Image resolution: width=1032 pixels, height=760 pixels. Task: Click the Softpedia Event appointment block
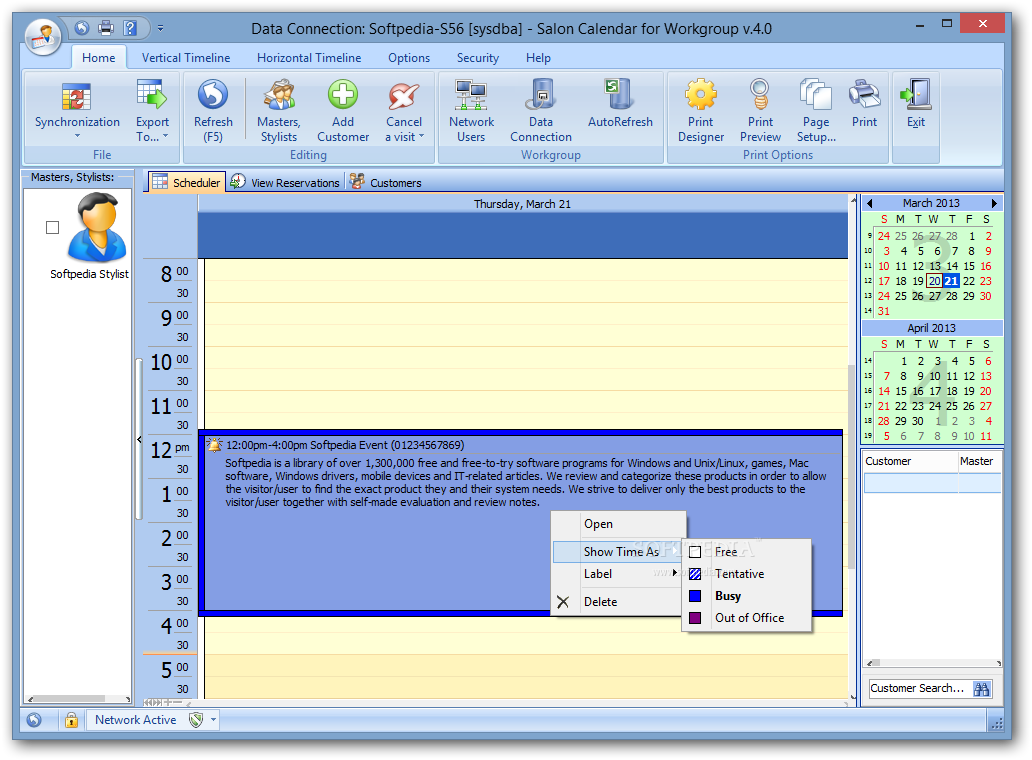point(523,522)
